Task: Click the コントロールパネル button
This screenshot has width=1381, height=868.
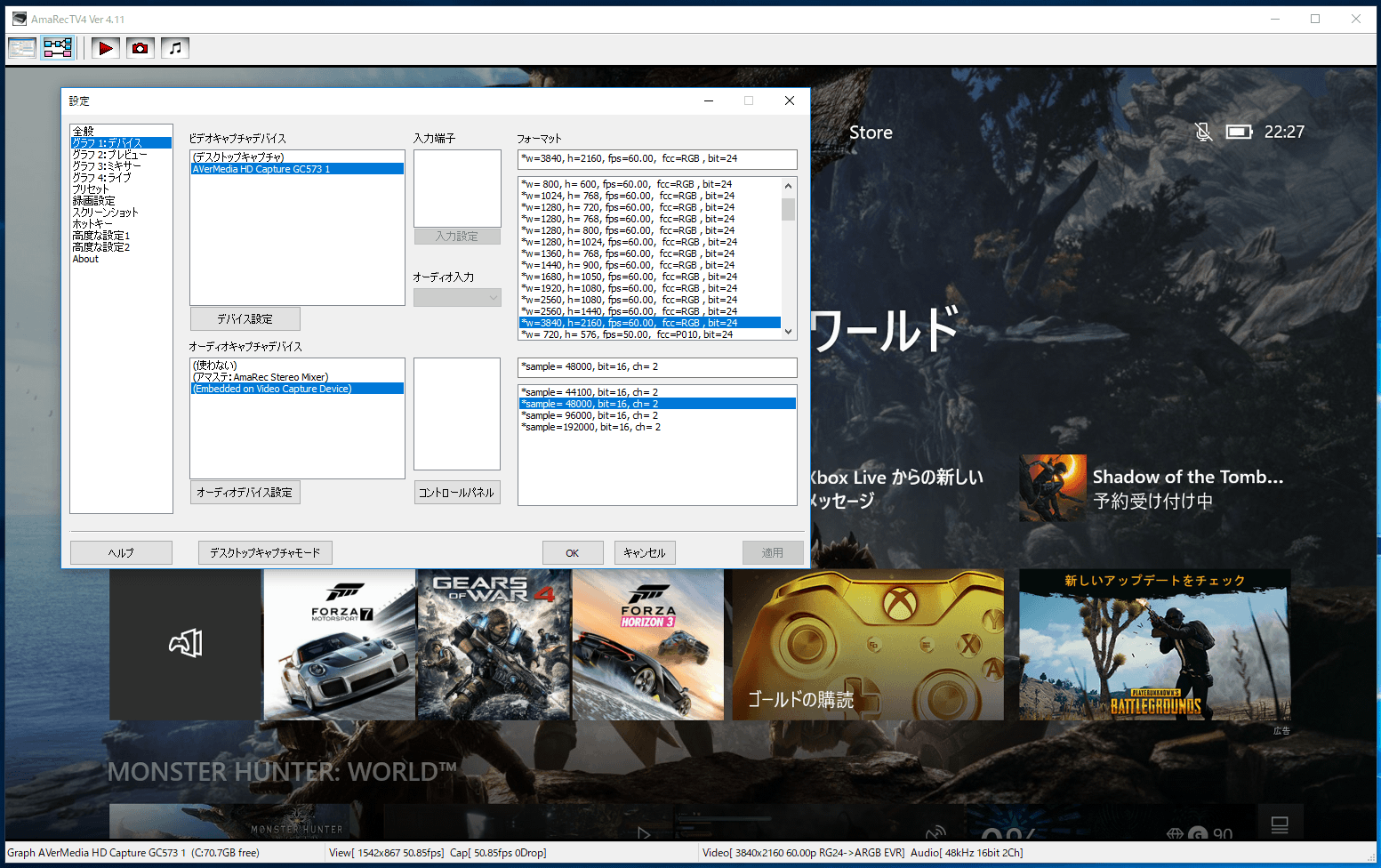Action: (457, 492)
